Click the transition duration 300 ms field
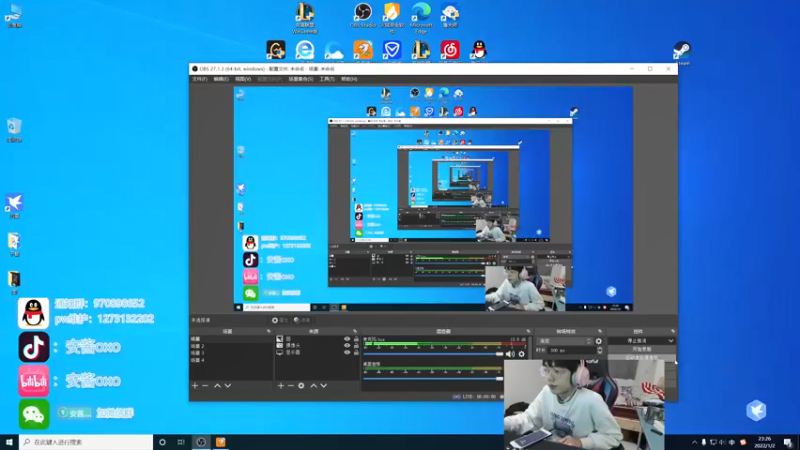The width and height of the screenshot is (800, 450). coord(570,351)
